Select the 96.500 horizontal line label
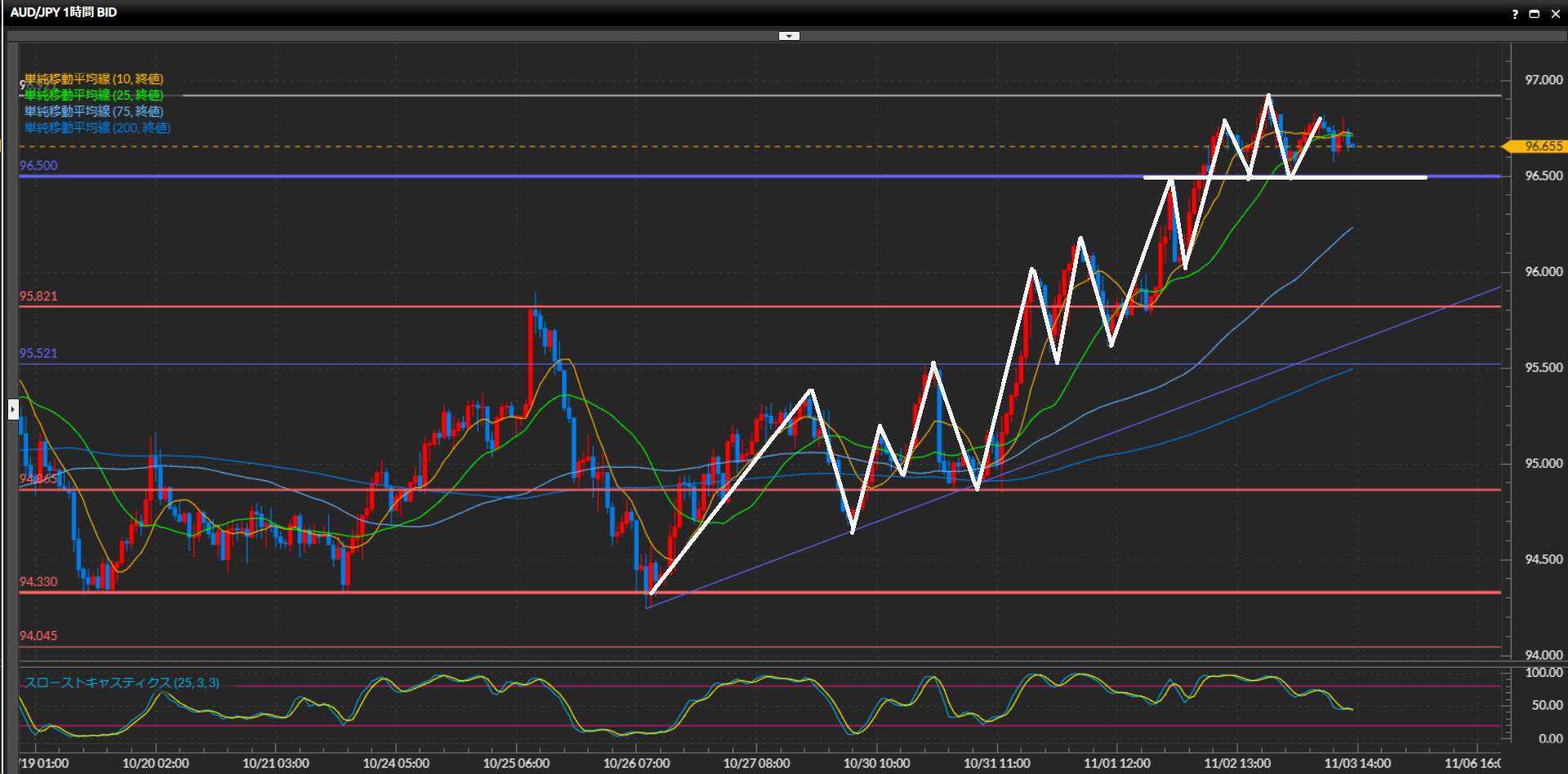The image size is (1568, 774). [x=38, y=166]
